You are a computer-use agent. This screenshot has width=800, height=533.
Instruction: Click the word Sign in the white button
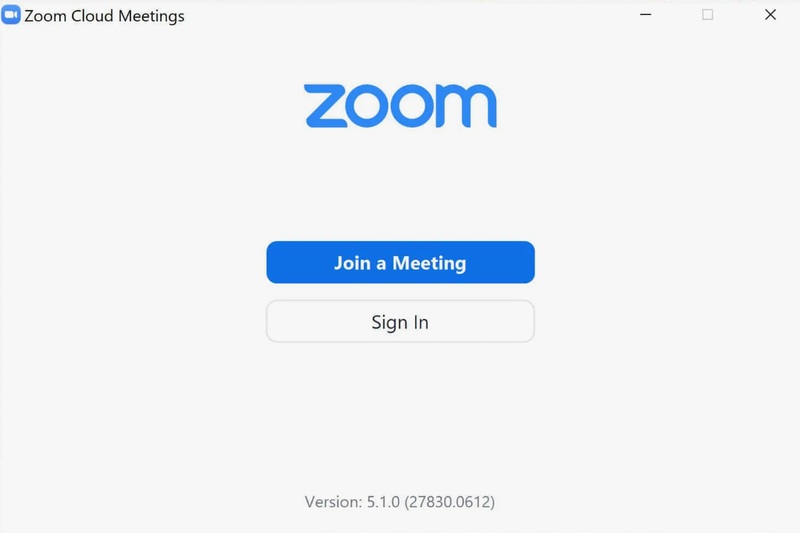[389, 323]
